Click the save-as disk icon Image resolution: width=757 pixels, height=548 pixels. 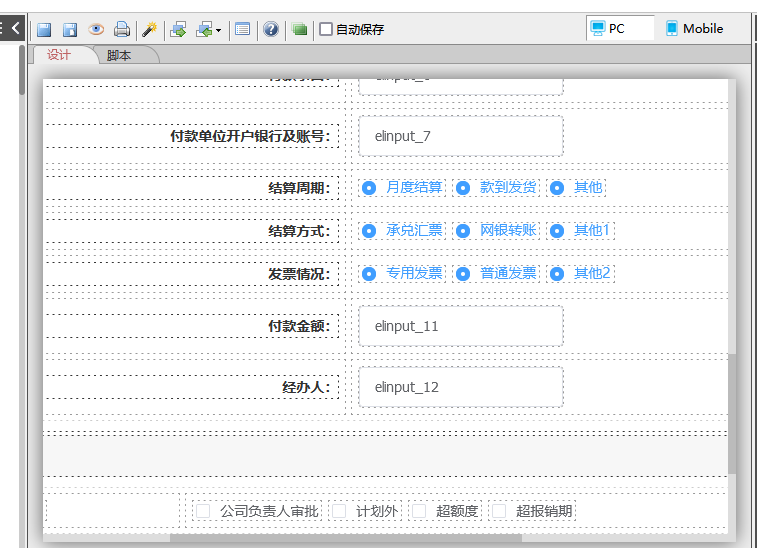(70, 29)
